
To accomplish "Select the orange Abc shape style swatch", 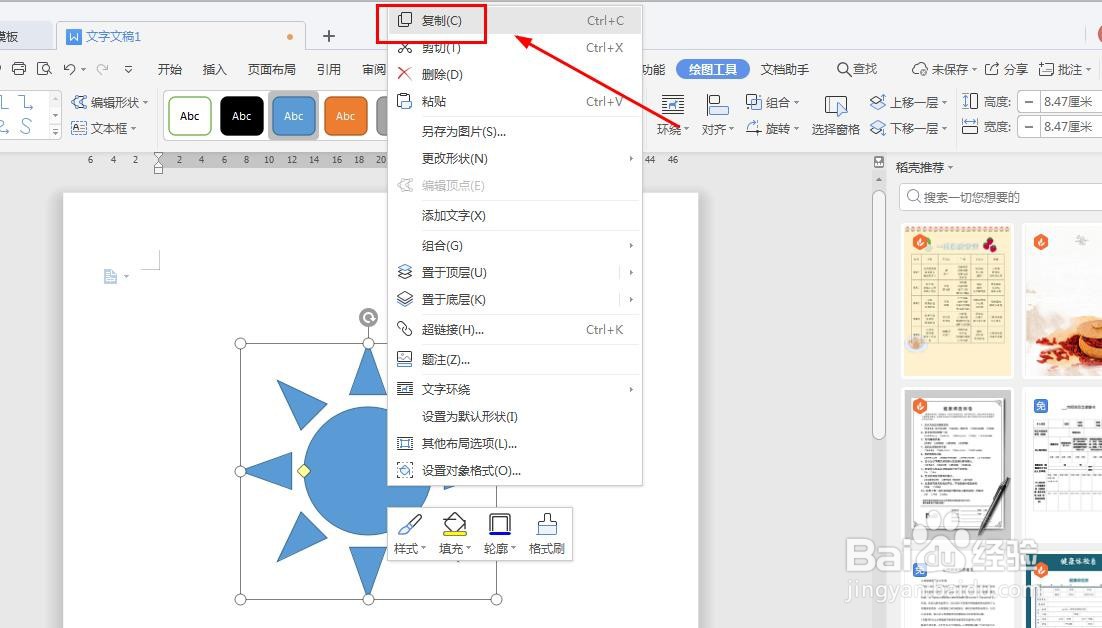I will click(346, 116).
